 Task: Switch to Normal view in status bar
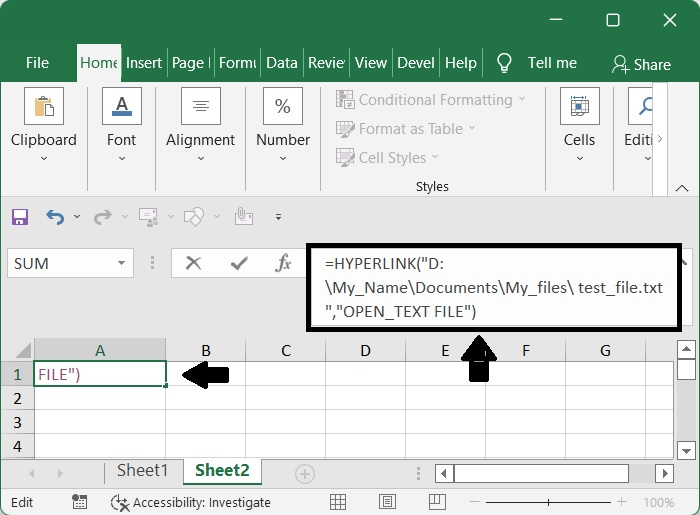tap(338, 502)
